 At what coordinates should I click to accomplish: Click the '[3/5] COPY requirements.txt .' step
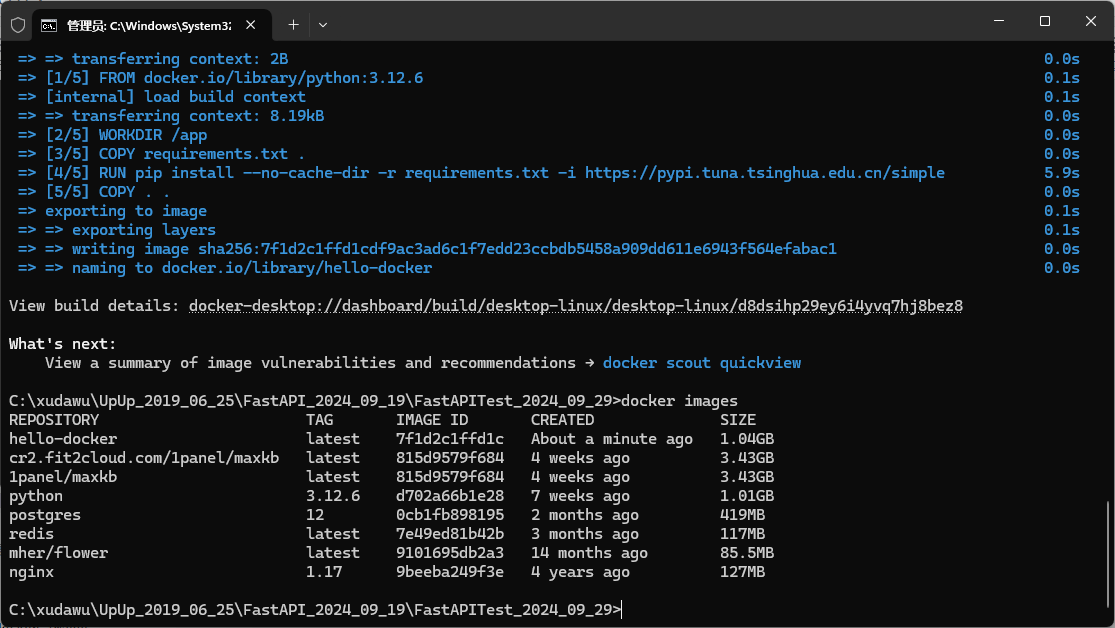[175, 154]
